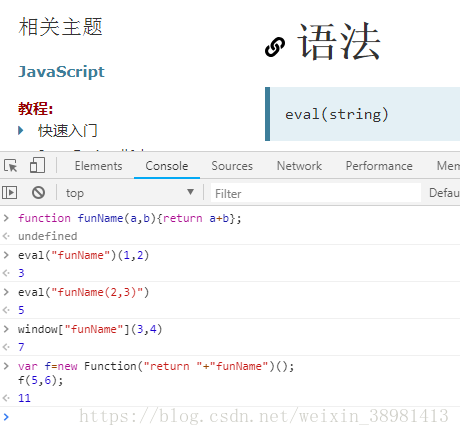This screenshot has width=460, height=436.
Task: Click the undefined console output
Action: [48, 236]
